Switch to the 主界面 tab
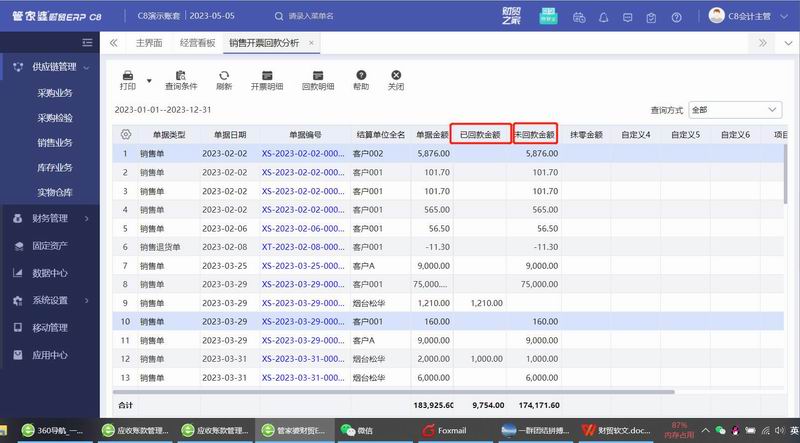The width and height of the screenshot is (800, 443). (149, 43)
